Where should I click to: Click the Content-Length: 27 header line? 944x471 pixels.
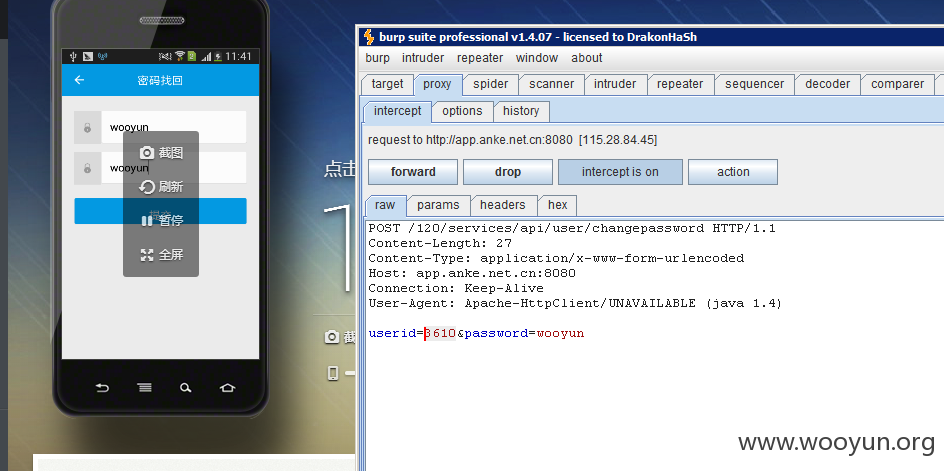pyautogui.click(x=440, y=243)
